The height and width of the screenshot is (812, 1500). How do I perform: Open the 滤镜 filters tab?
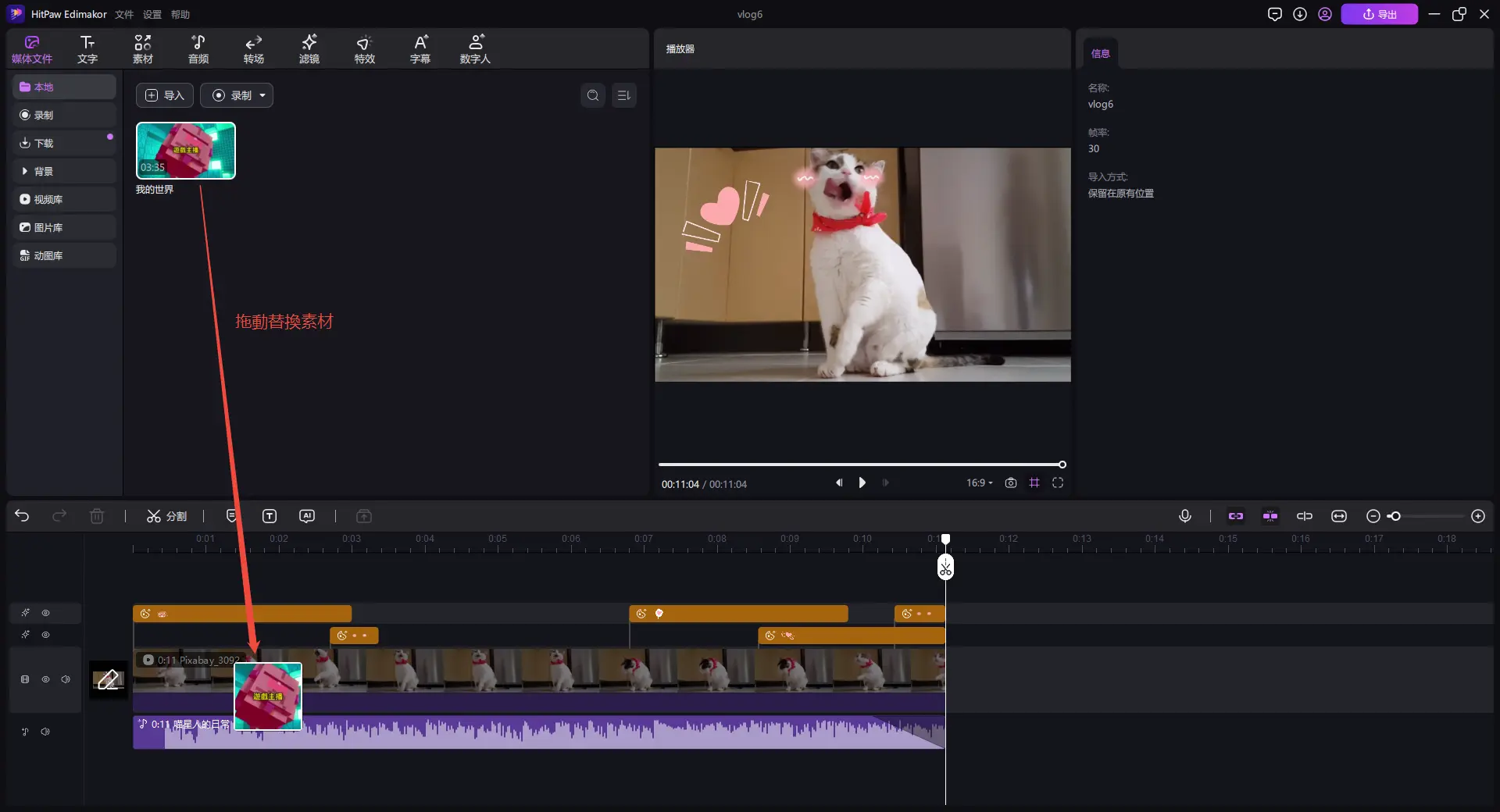pos(309,49)
